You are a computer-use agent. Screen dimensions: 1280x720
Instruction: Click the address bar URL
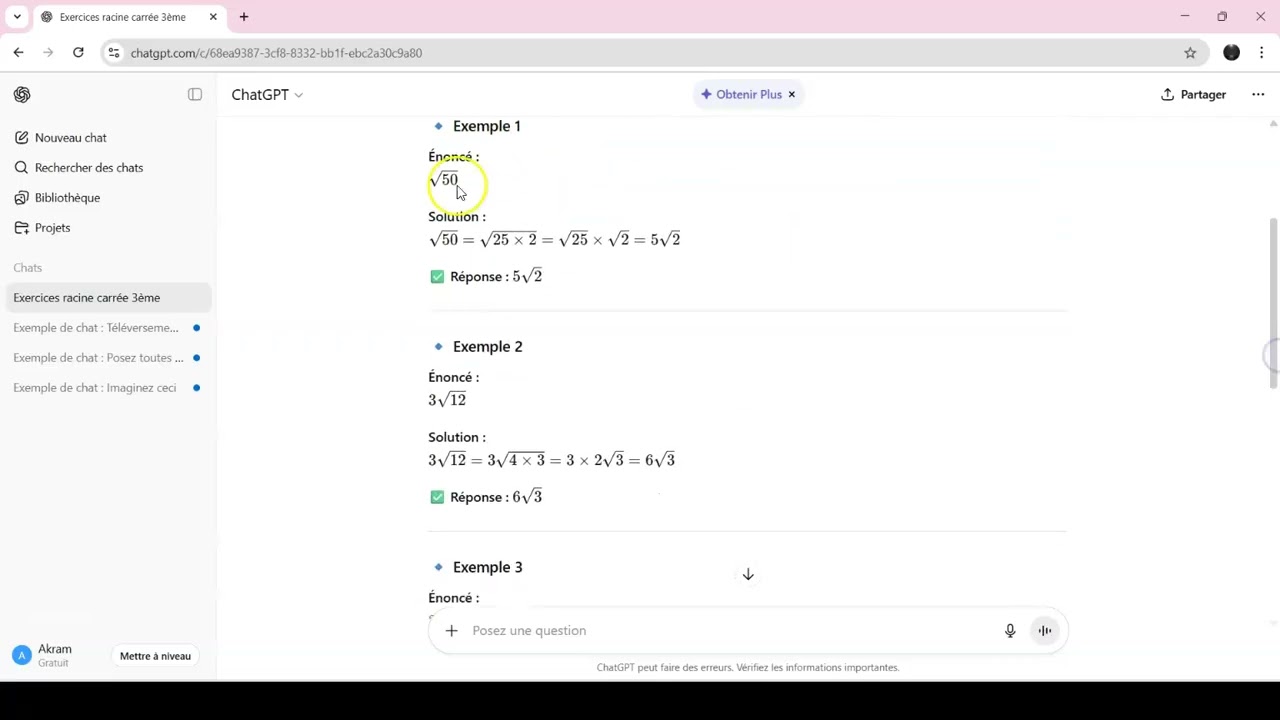(x=276, y=53)
